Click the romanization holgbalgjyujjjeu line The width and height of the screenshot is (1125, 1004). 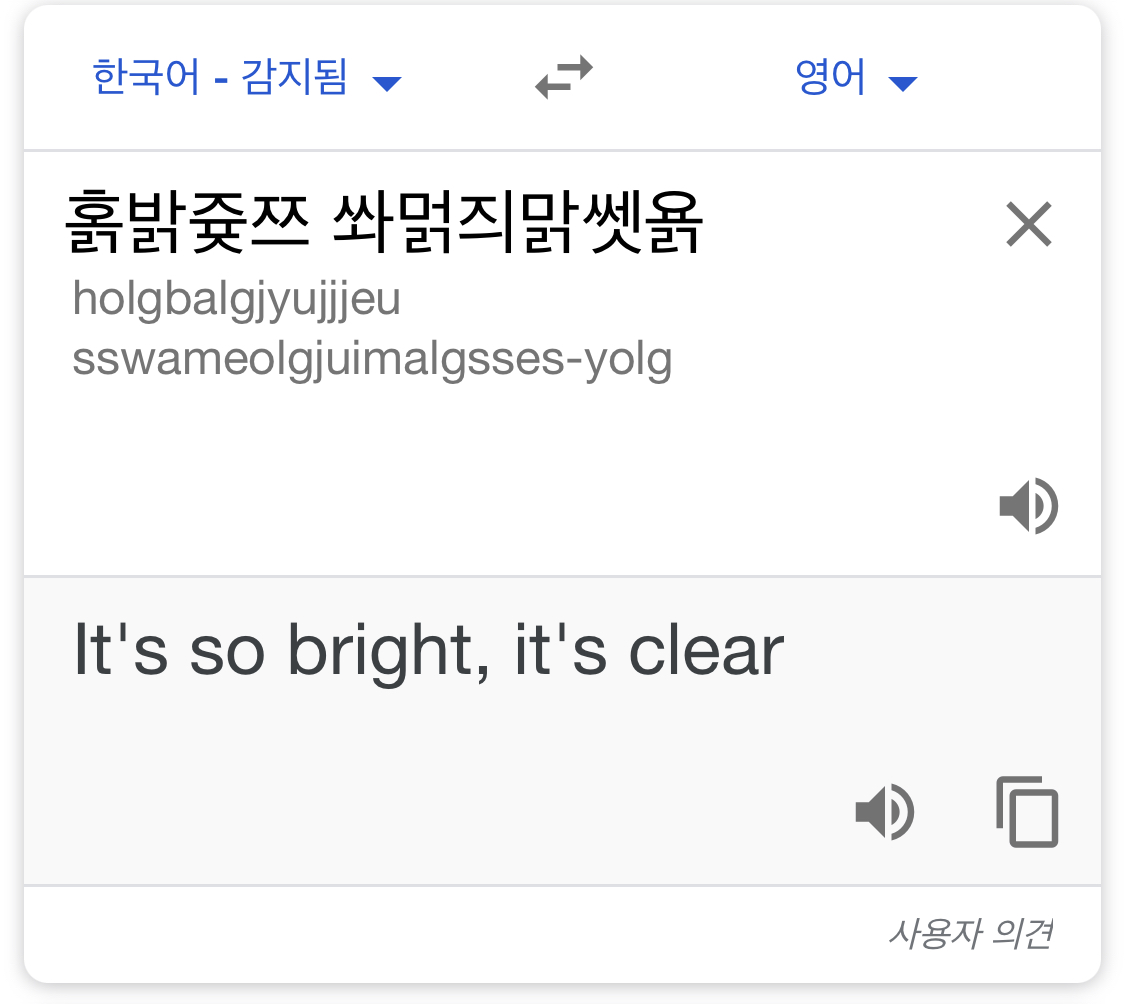tap(236, 299)
